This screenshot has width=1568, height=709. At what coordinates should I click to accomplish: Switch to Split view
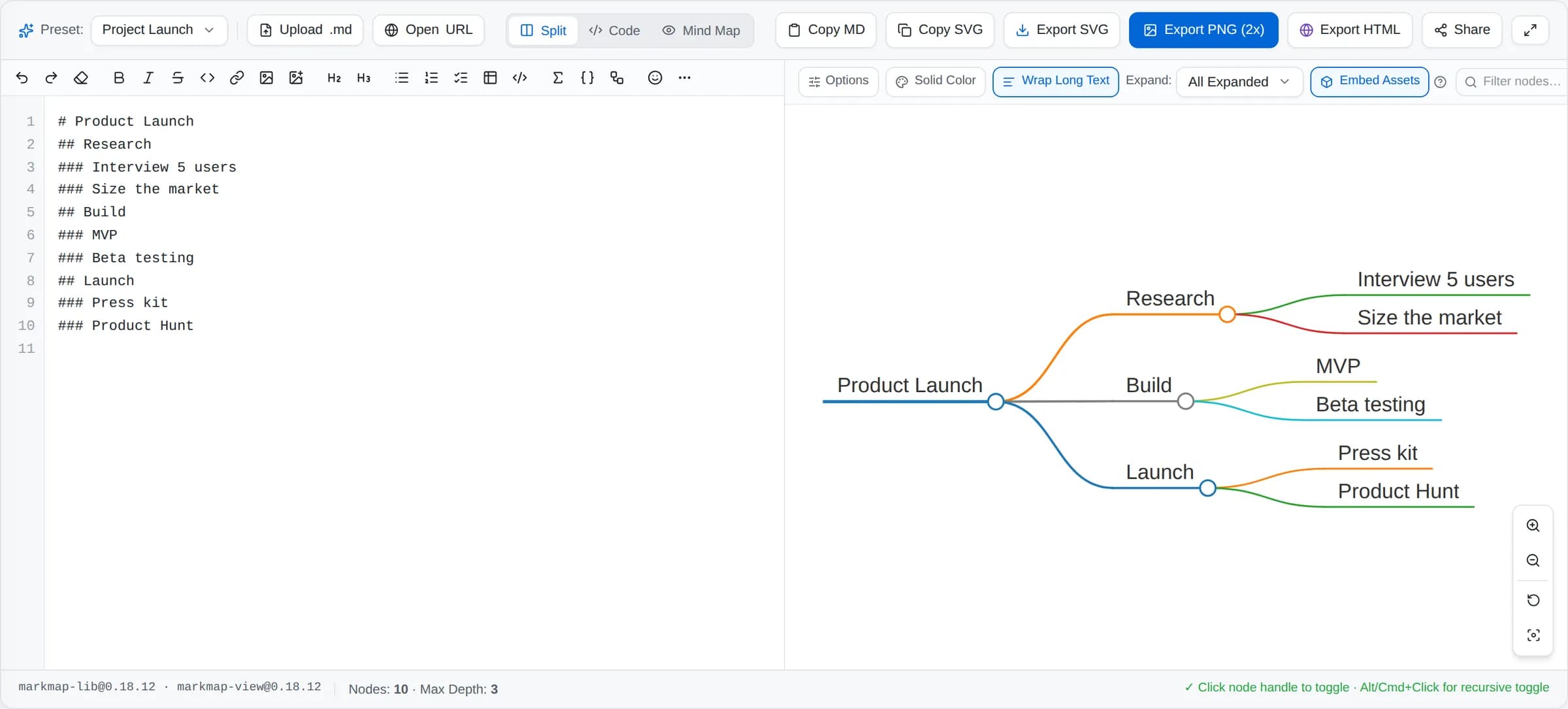click(x=543, y=30)
